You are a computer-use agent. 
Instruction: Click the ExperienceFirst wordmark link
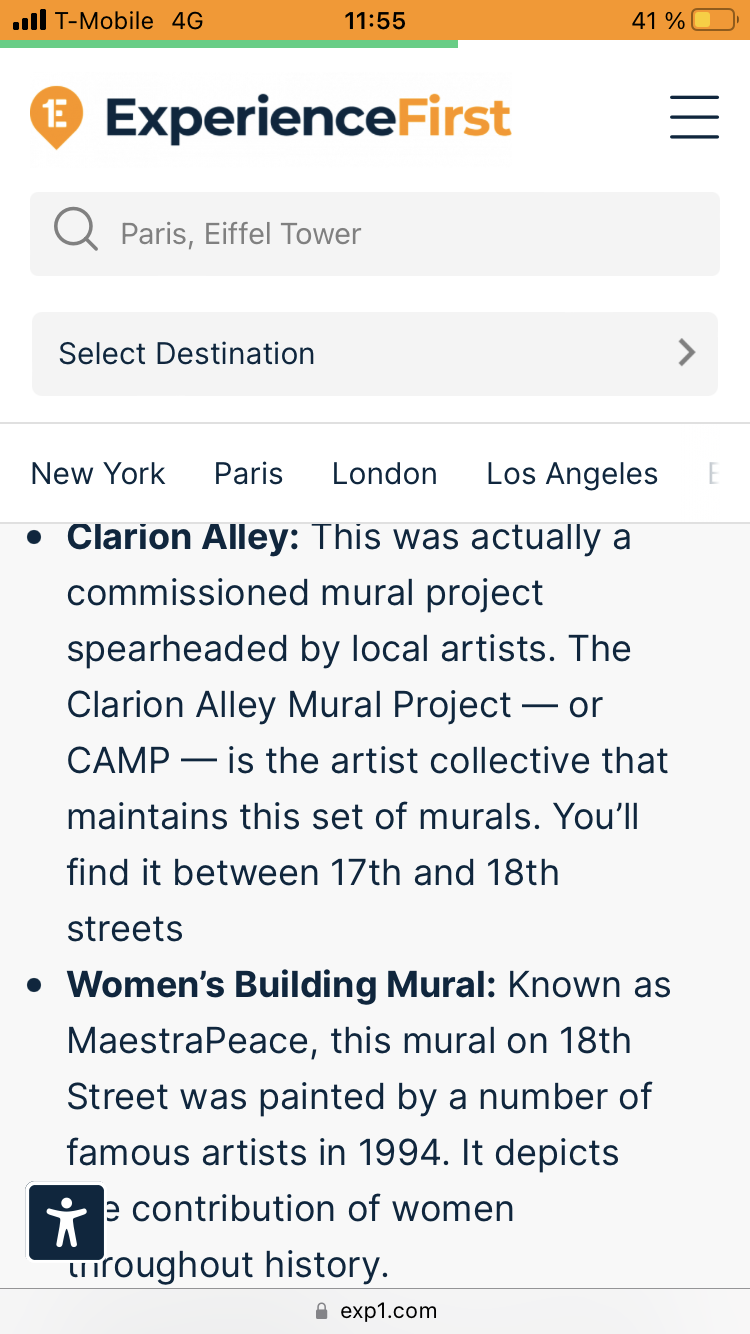tap(308, 118)
